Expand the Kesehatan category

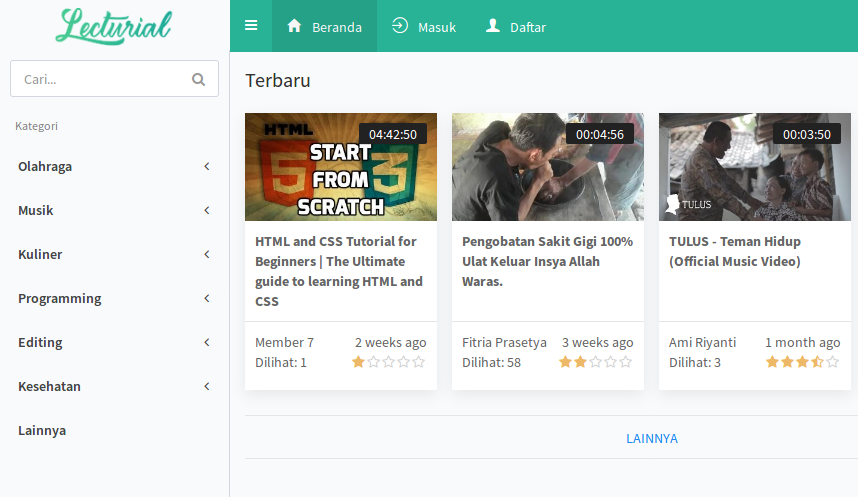point(114,387)
